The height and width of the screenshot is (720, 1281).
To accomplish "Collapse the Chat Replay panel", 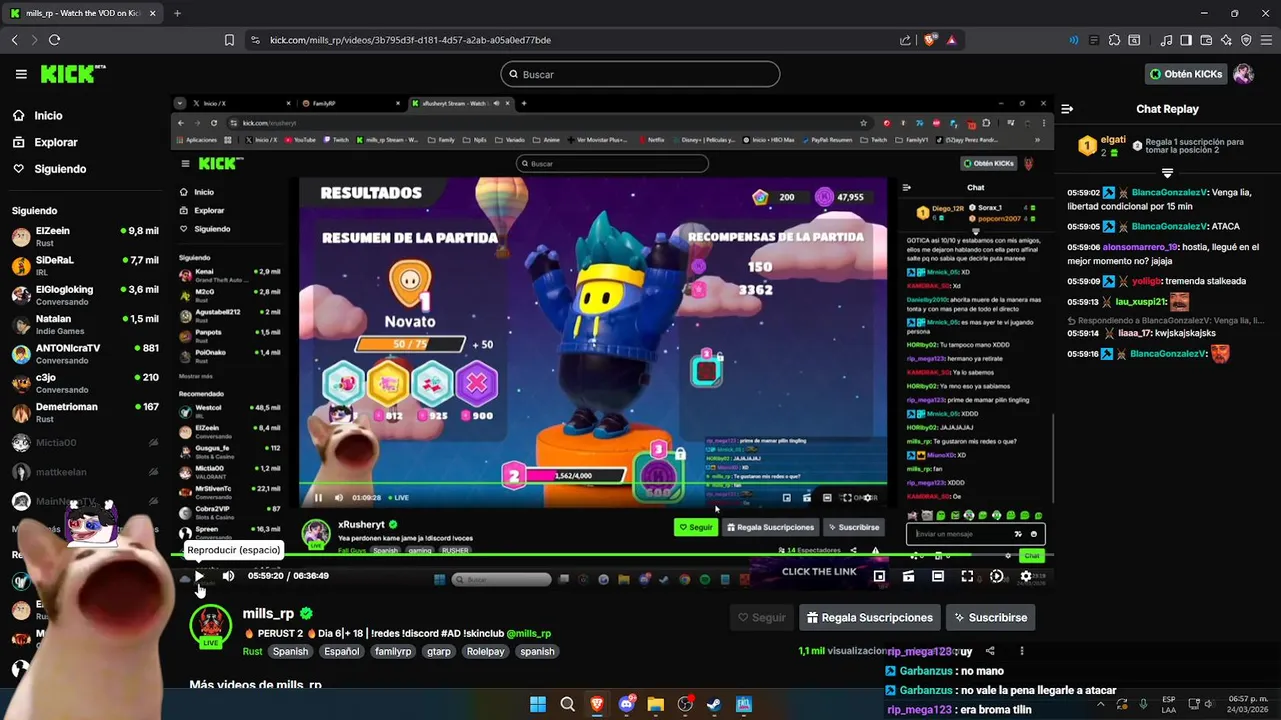I will 1067,109.
